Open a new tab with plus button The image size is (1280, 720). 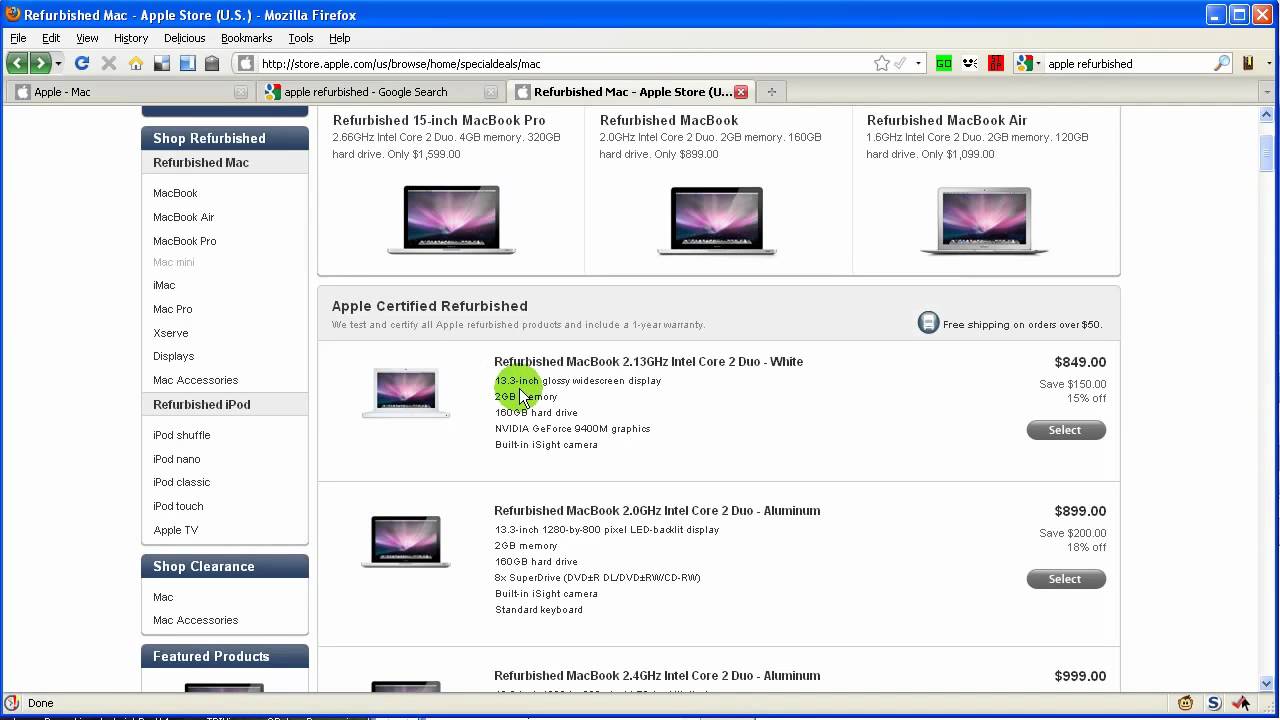[x=771, y=92]
